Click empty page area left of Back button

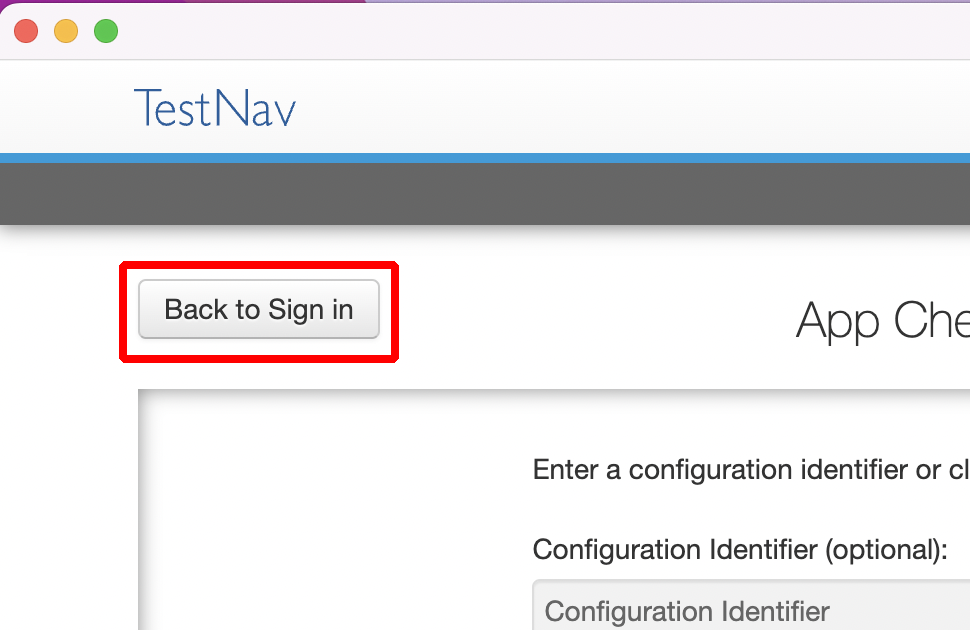pyautogui.click(x=59, y=309)
